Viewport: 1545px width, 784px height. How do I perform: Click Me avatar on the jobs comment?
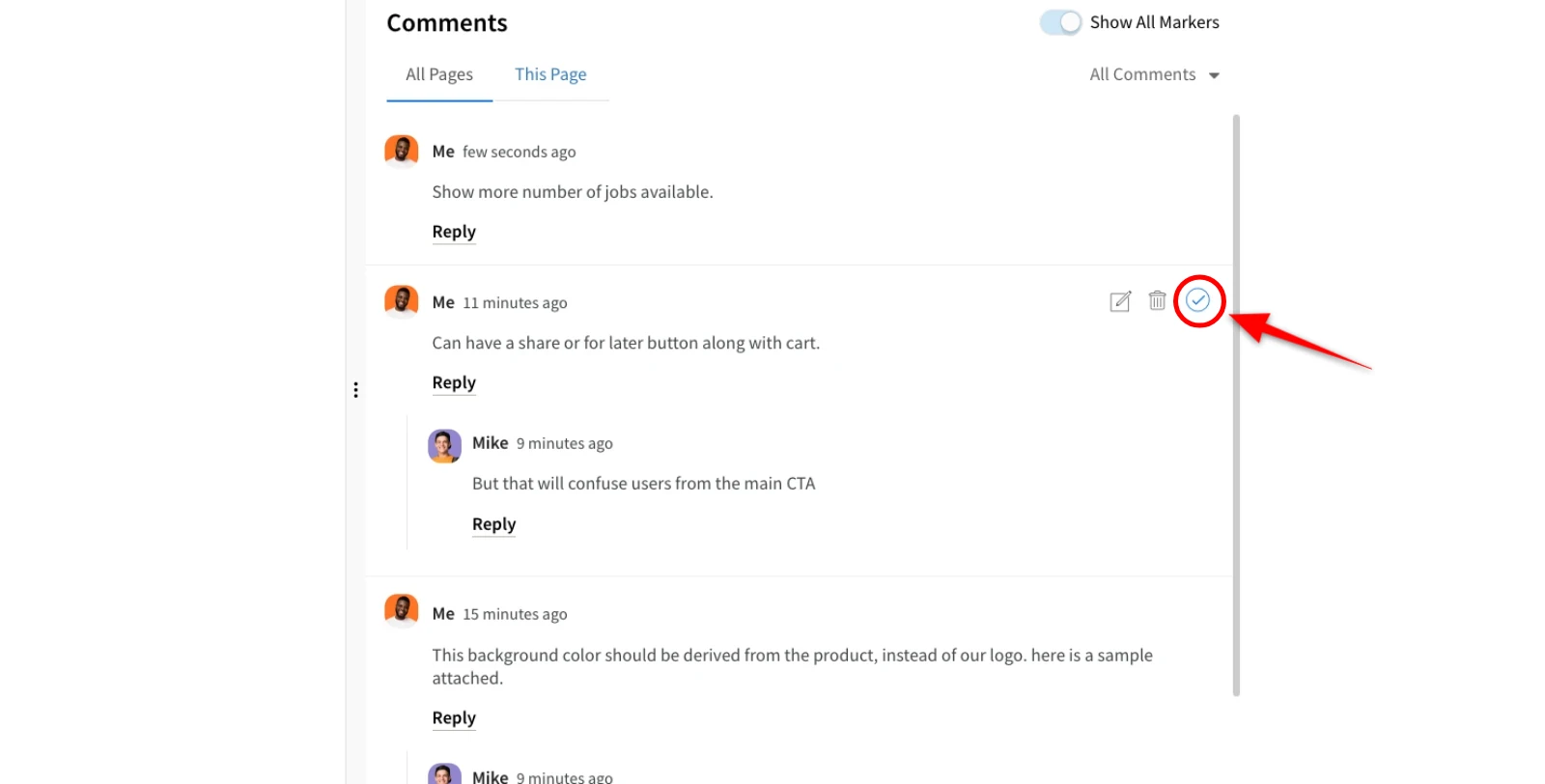click(x=401, y=151)
